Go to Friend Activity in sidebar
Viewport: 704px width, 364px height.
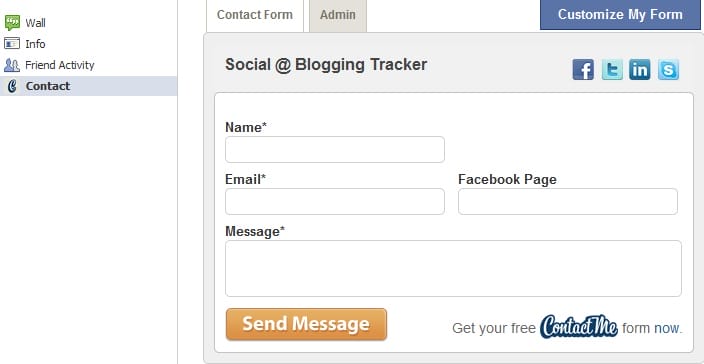(60, 65)
